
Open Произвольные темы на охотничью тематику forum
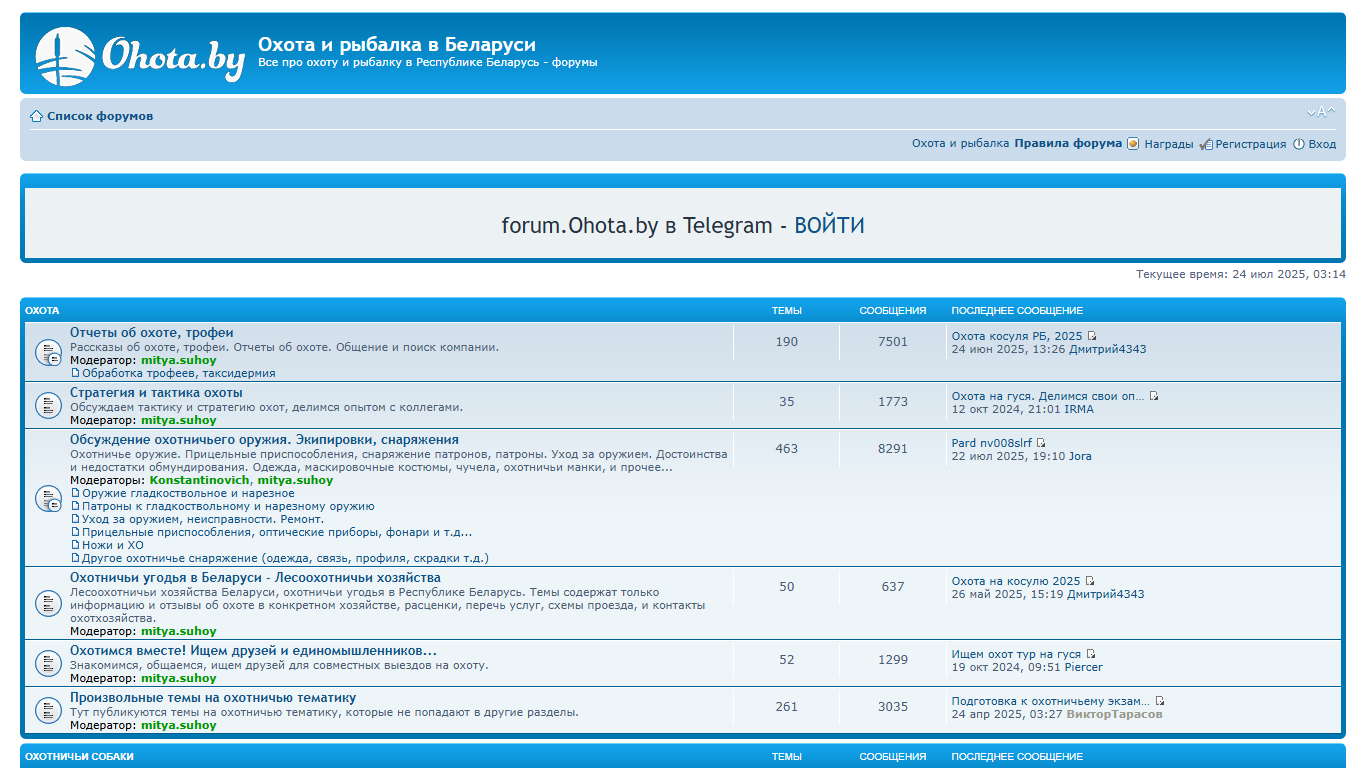tap(213, 698)
